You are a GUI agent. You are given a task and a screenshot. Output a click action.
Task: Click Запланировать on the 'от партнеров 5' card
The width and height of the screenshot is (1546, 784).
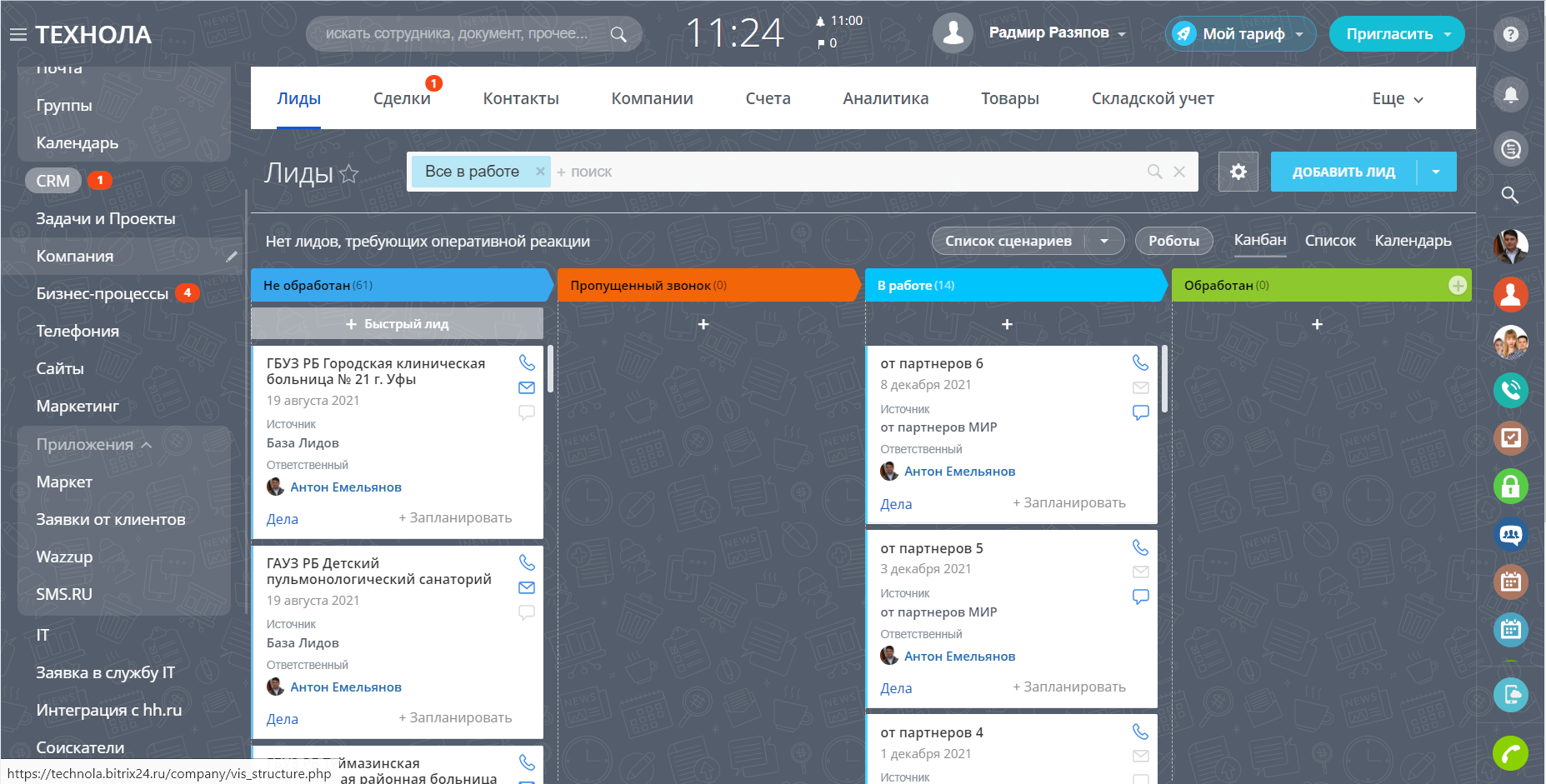point(1069,687)
